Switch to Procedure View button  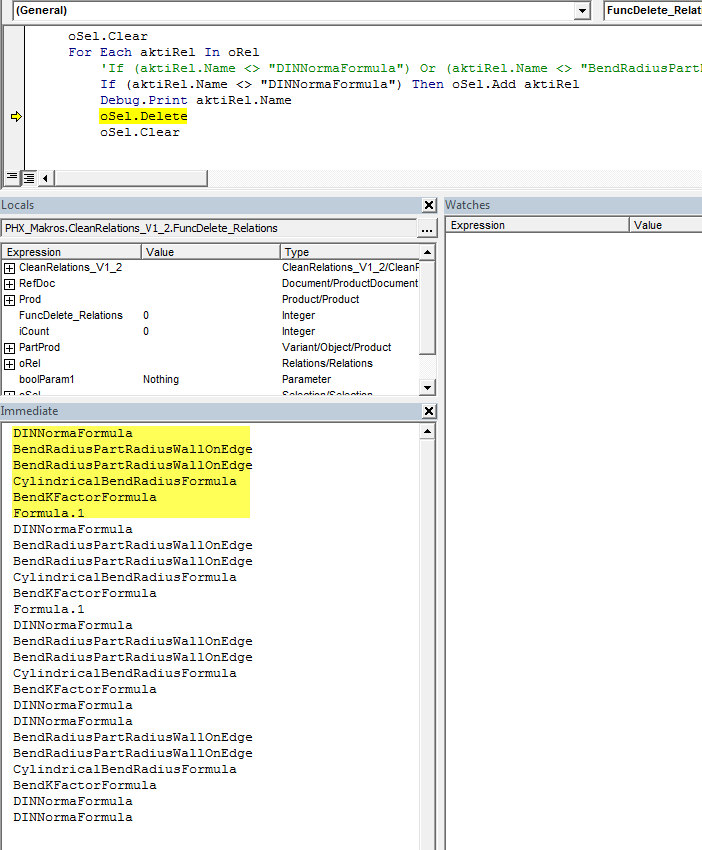(x=12, y=177)
